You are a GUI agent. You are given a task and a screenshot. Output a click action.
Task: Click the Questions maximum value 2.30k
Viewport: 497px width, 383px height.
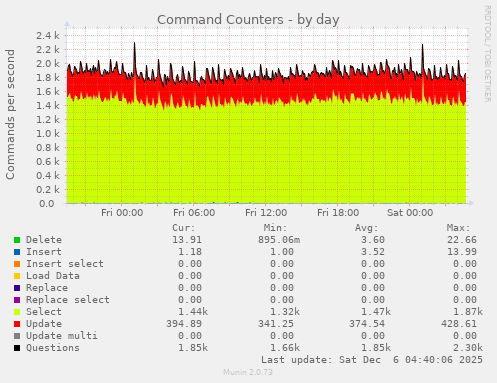coord(468,348)
